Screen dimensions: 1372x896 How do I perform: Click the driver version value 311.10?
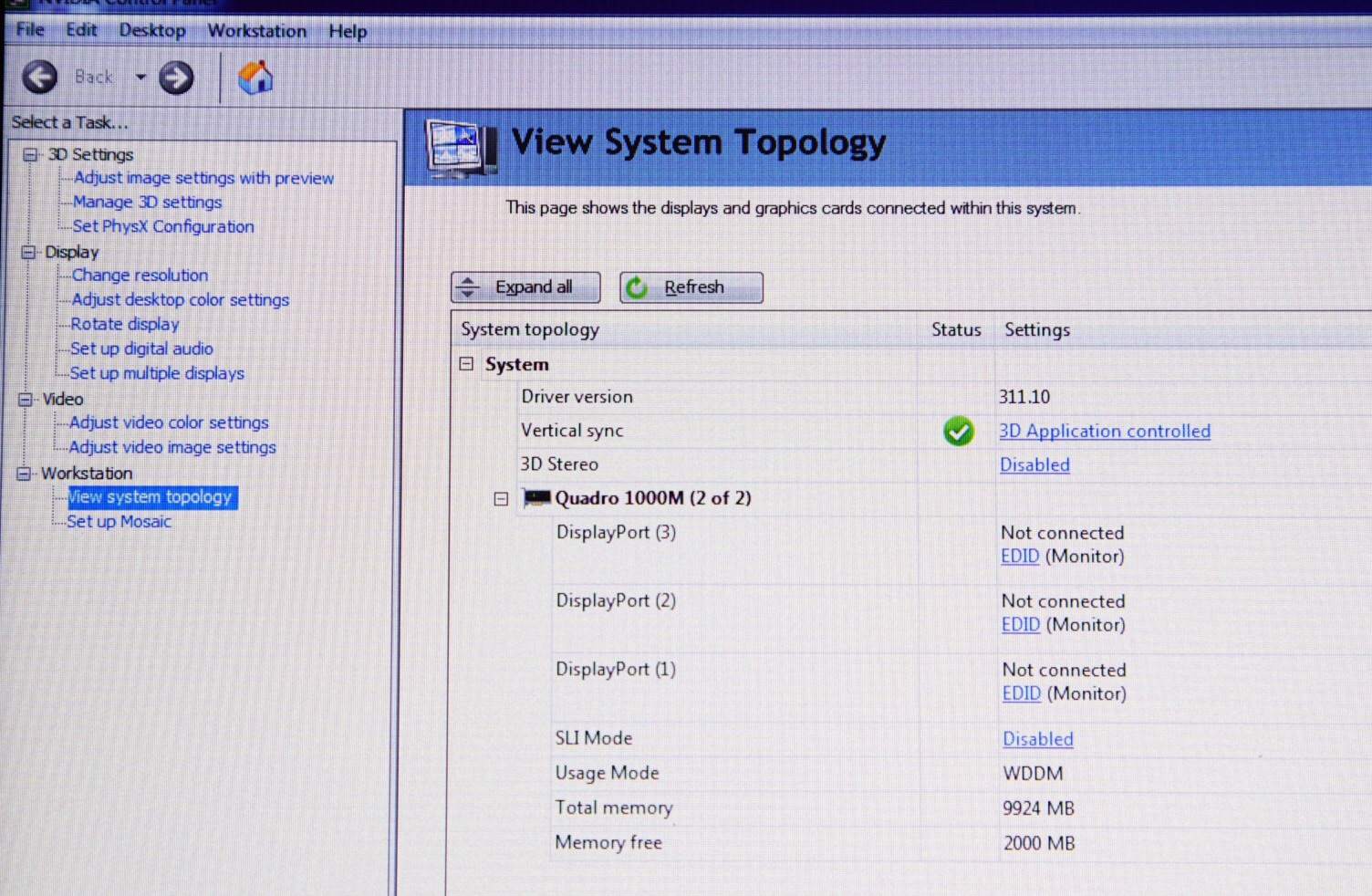pyautogui.click(x=1024, y=397)
